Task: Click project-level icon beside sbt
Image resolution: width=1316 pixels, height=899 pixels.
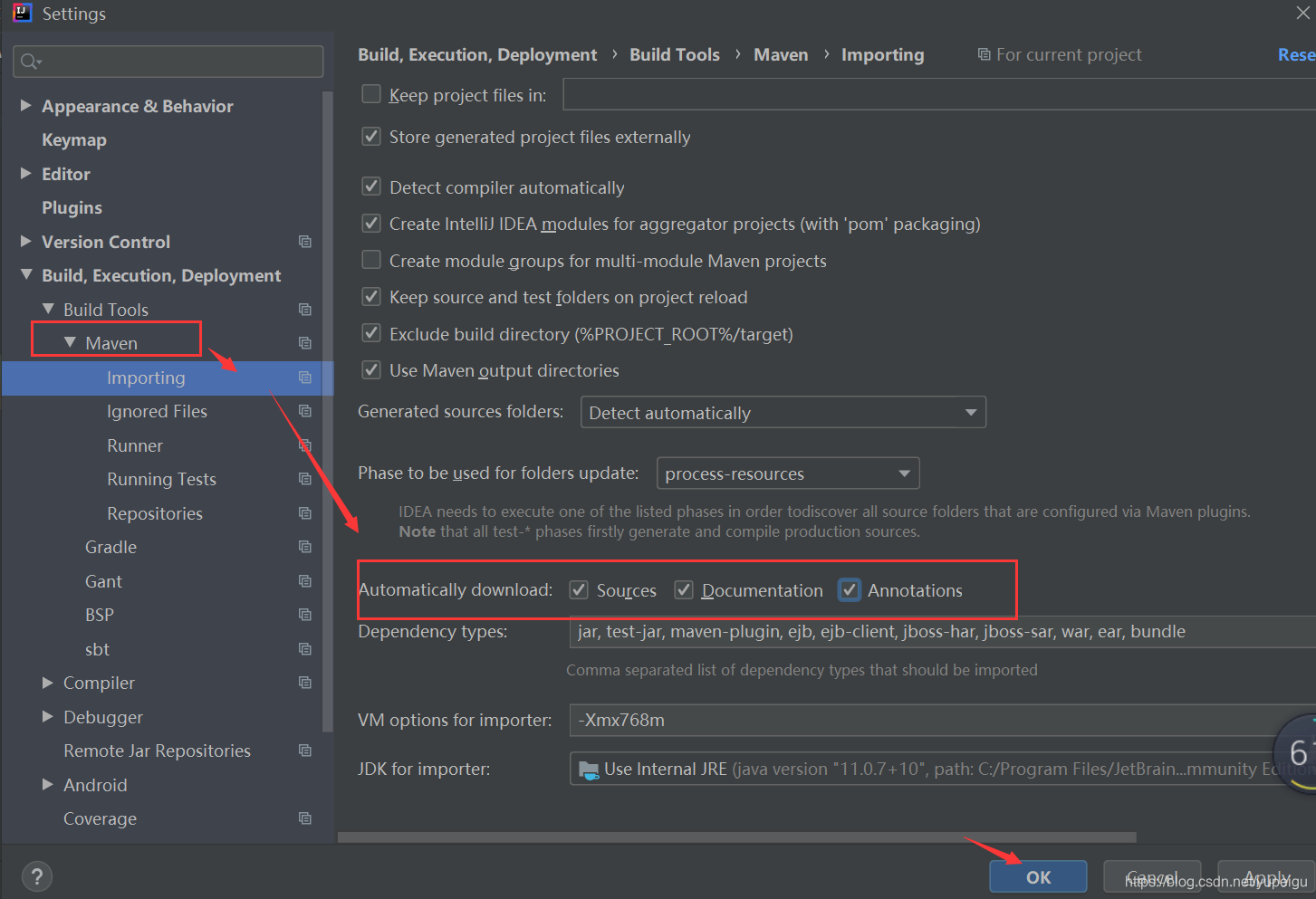Action: [x=305, y=649]
